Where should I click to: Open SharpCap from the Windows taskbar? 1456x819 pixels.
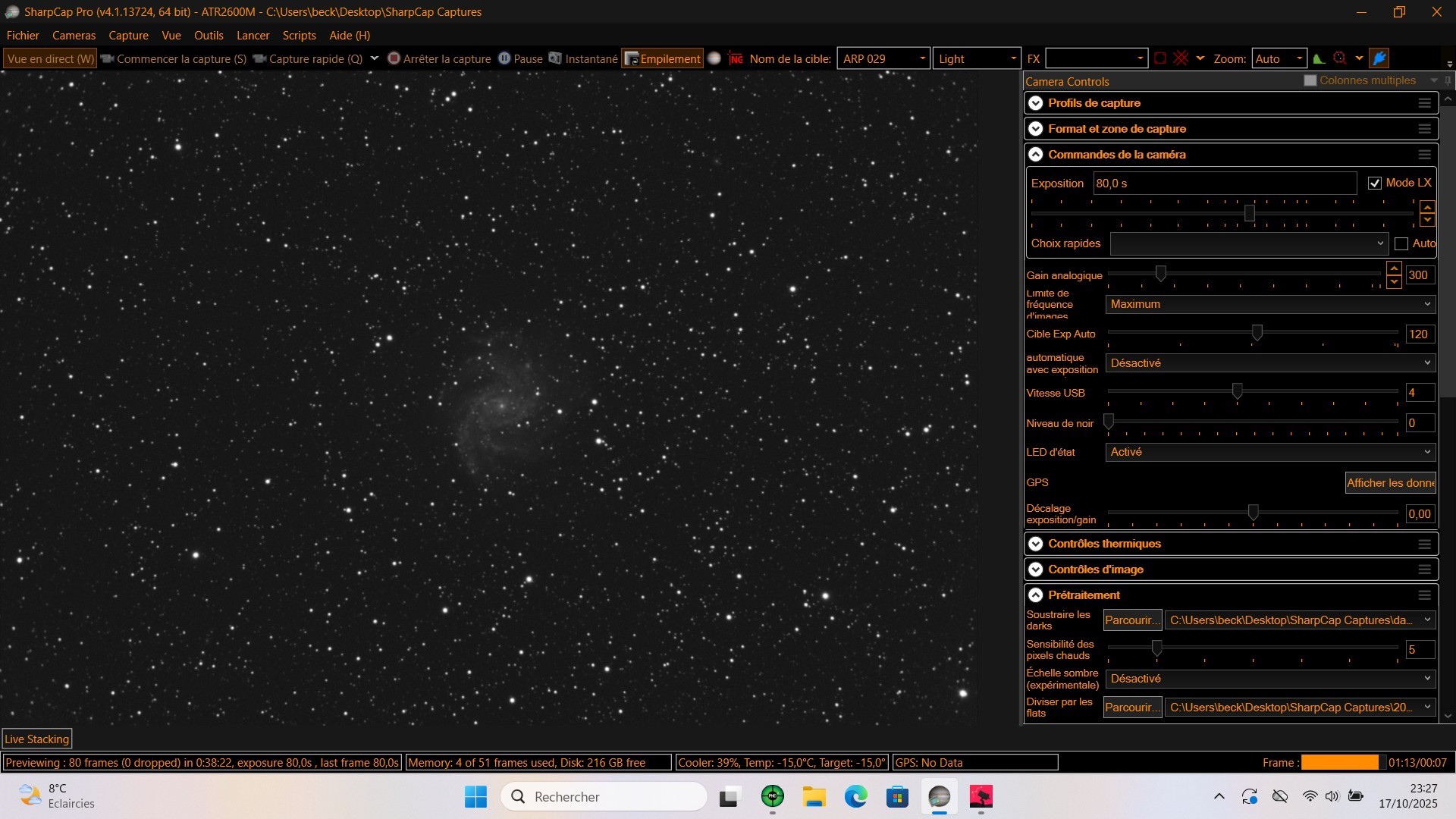click(x=939, y=796)
